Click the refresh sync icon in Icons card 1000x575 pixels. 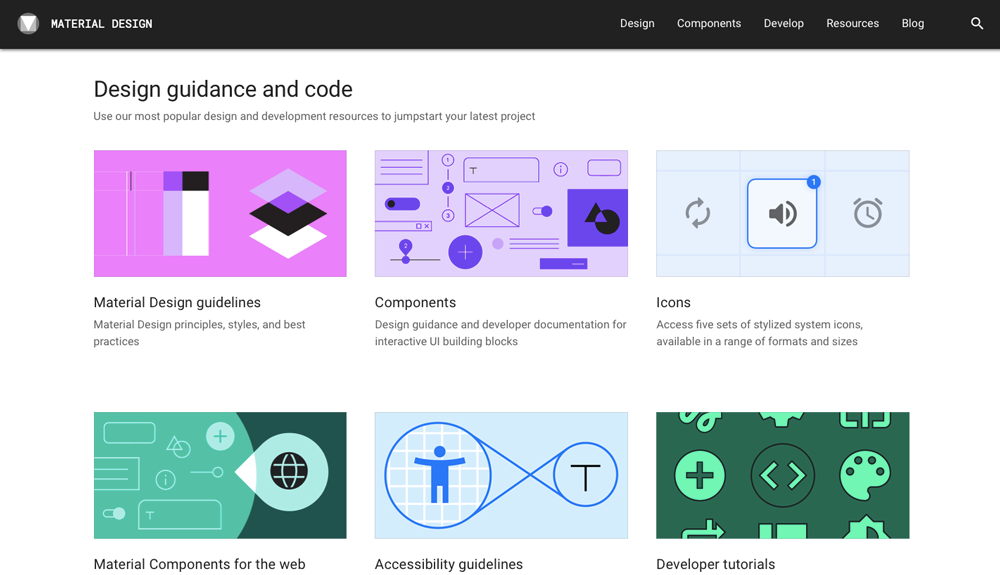coord(698,213)
